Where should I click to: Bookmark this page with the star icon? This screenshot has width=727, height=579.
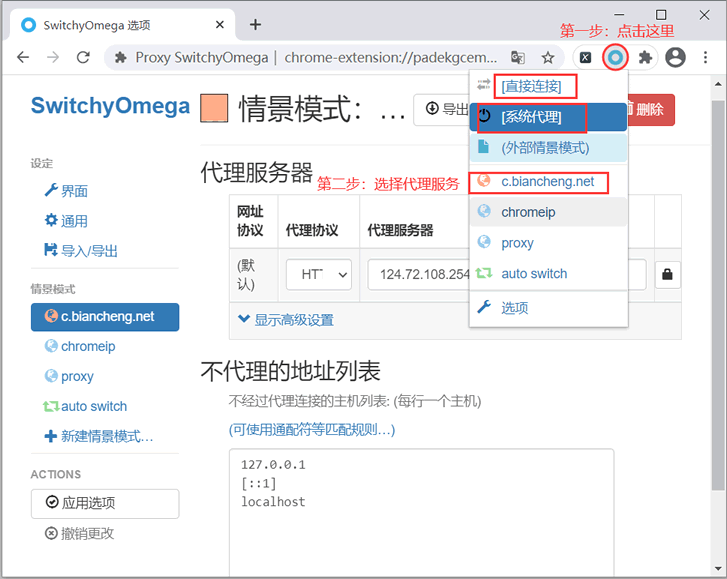548,58
